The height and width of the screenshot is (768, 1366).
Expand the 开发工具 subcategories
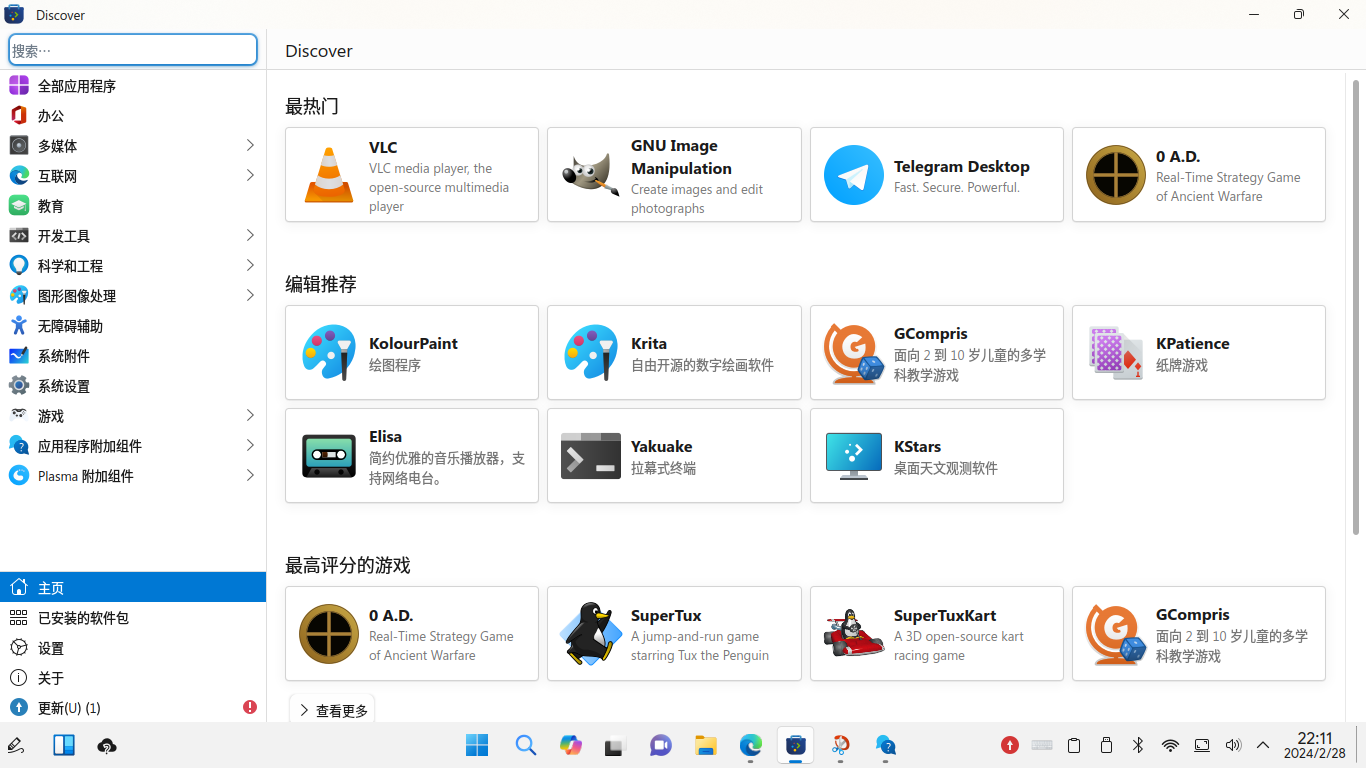point(250,236)
